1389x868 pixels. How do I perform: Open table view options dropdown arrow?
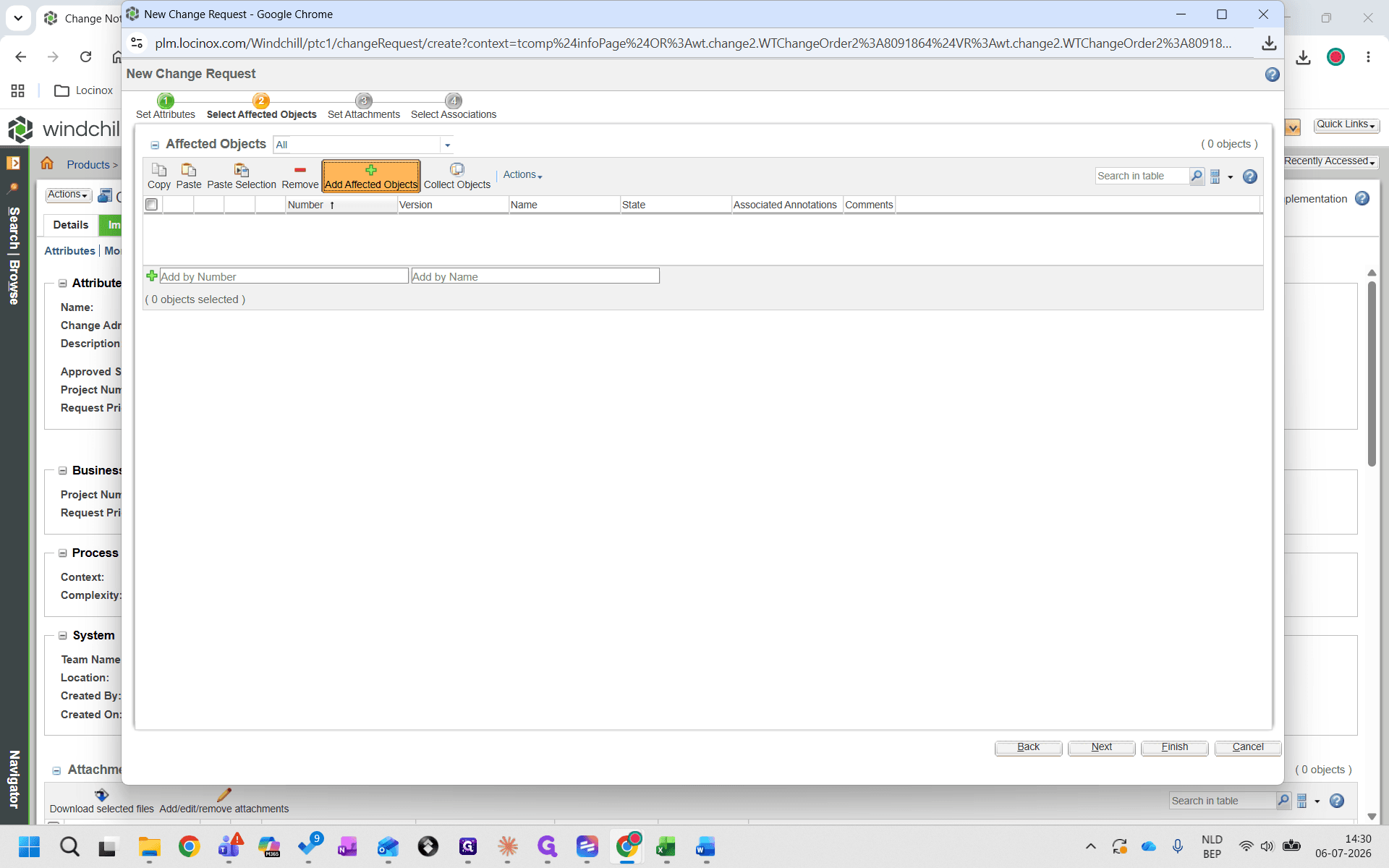click(x=1230, y=177)
